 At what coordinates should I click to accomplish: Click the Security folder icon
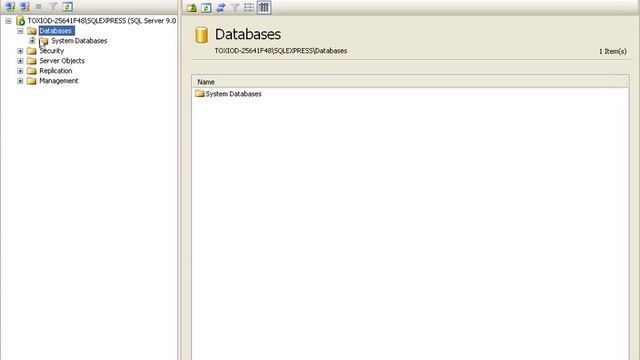(32, 51)
